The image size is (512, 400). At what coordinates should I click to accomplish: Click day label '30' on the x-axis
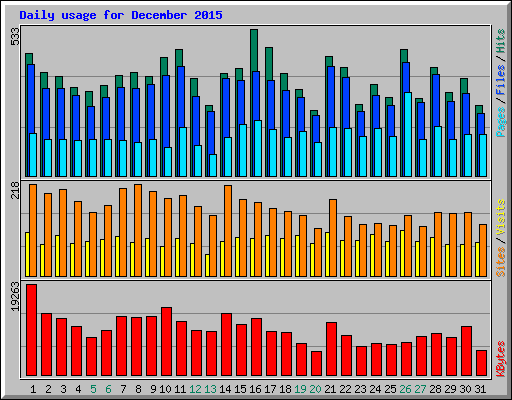coord(465,389)
